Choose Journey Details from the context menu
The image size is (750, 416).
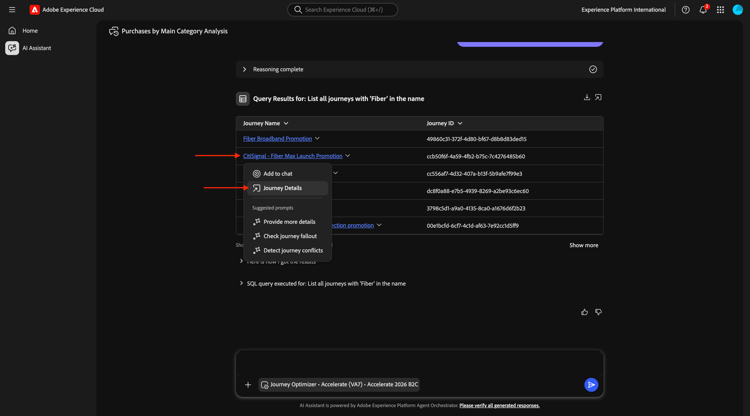pyautogui.click(x=287, y=188)
